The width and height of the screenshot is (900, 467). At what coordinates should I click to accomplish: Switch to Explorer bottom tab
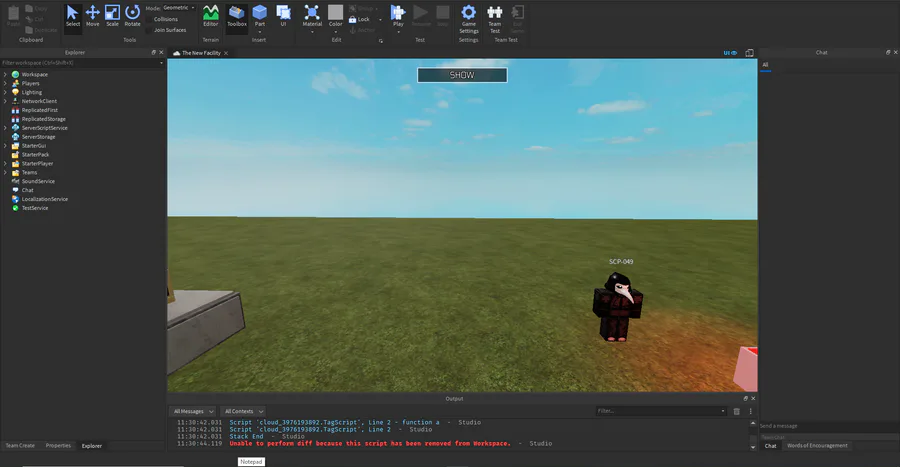[92, 446]
